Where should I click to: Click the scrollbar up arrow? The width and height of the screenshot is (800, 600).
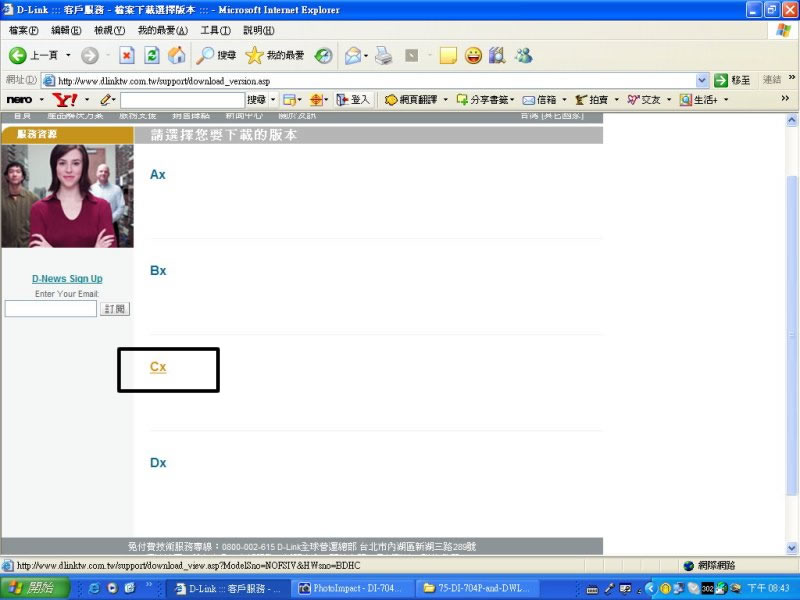tap(791, 120)
